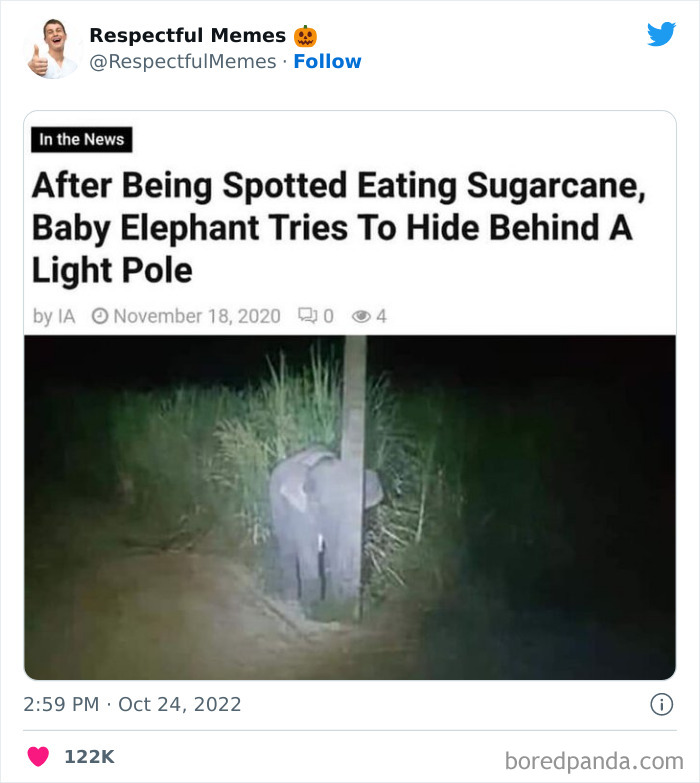Click the boredpanda.com watermark
This screenshot has height=783, width=700.
click(x=594, y=760)
